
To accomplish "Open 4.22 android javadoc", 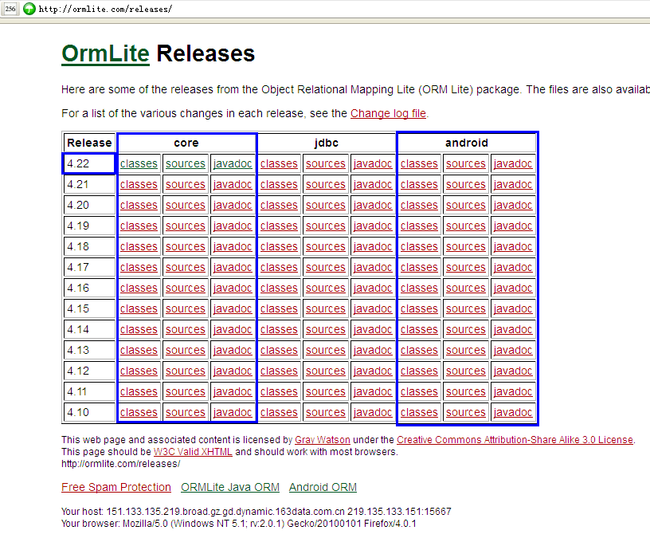I will [x=513, y=164].
